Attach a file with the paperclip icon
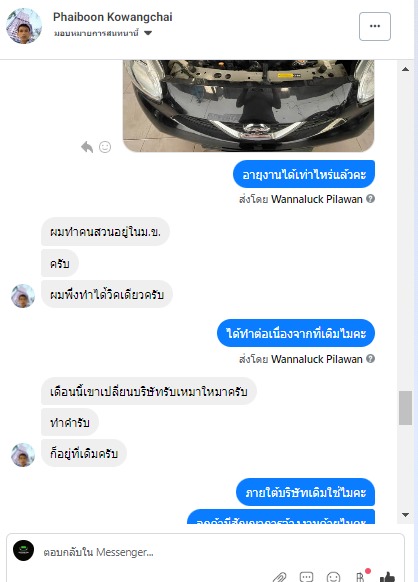The width and height of the screenshot is (418, 582). click(x=279, y=577)
